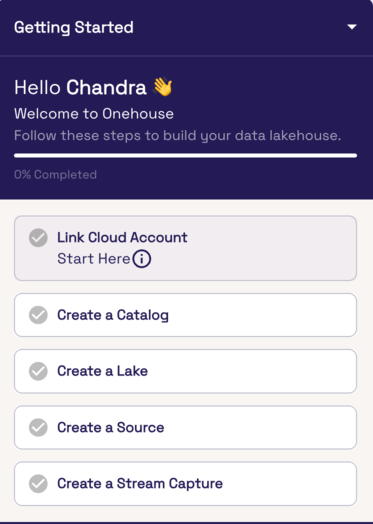
Task: Click checkmark icon beside Create a Source
Action: coord(38,427)
